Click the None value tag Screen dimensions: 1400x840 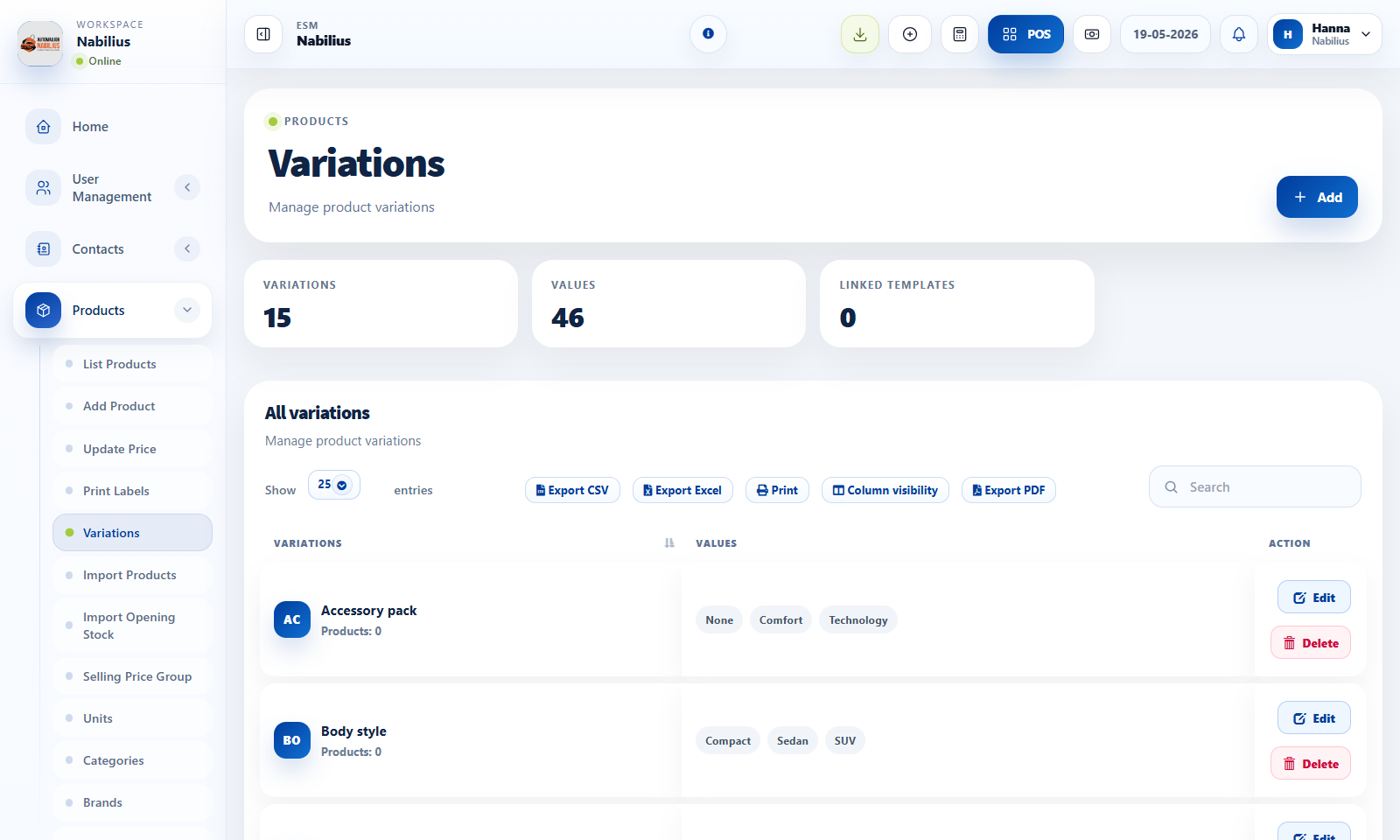(x=719, y=619)
